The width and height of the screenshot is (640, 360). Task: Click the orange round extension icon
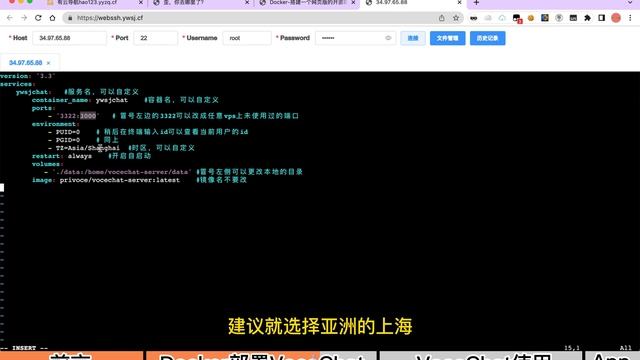[x=531, y=18]
